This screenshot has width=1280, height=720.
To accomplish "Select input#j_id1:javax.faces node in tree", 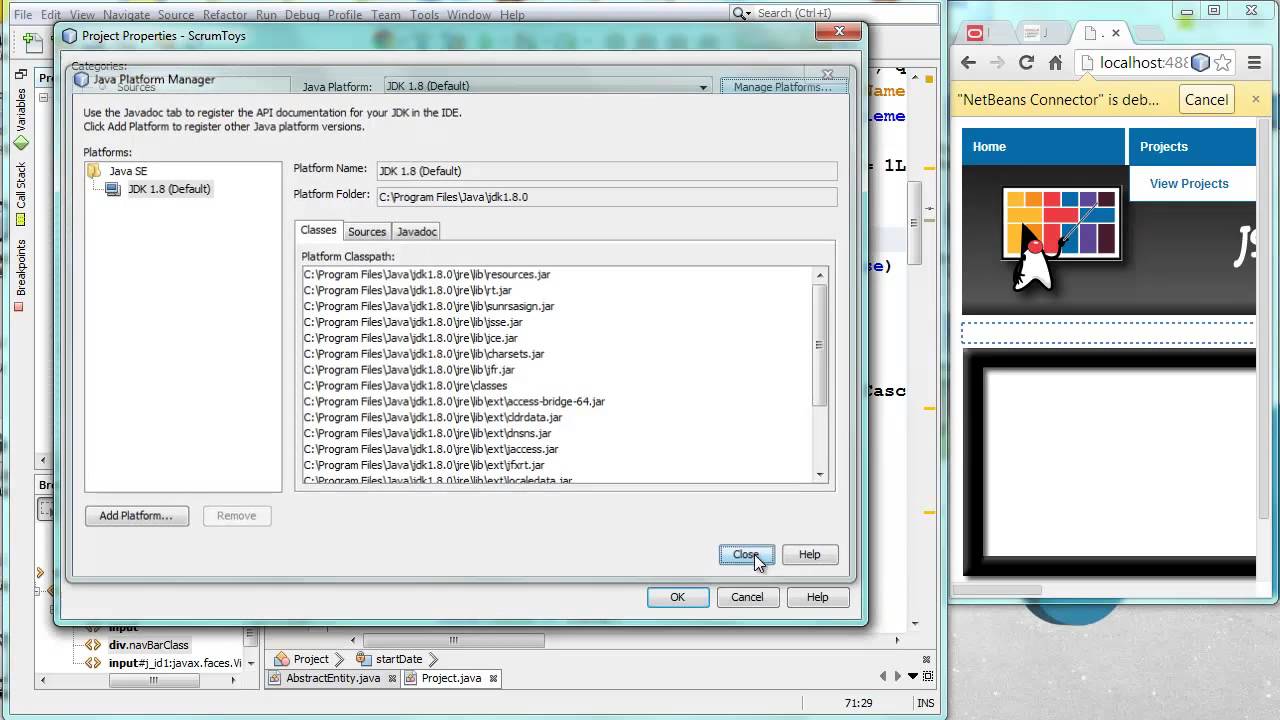I will tap(175, 662).
